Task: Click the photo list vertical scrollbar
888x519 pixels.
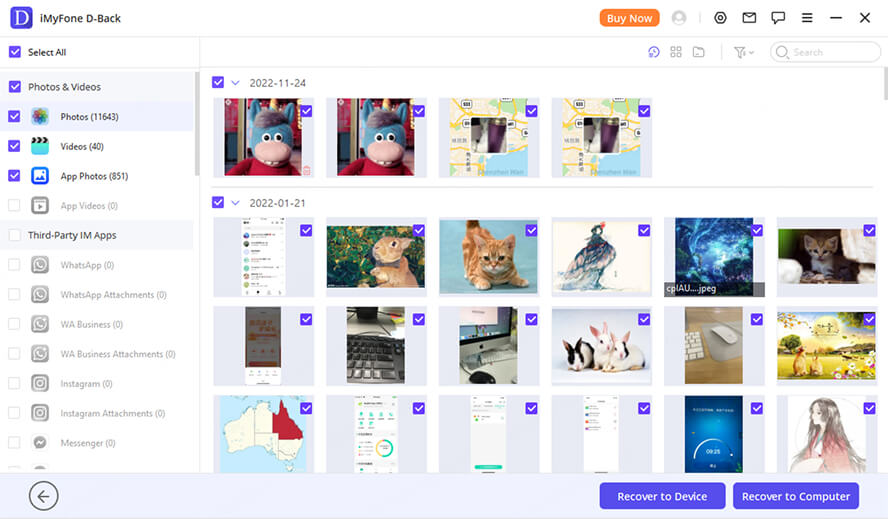Action: 885,84
